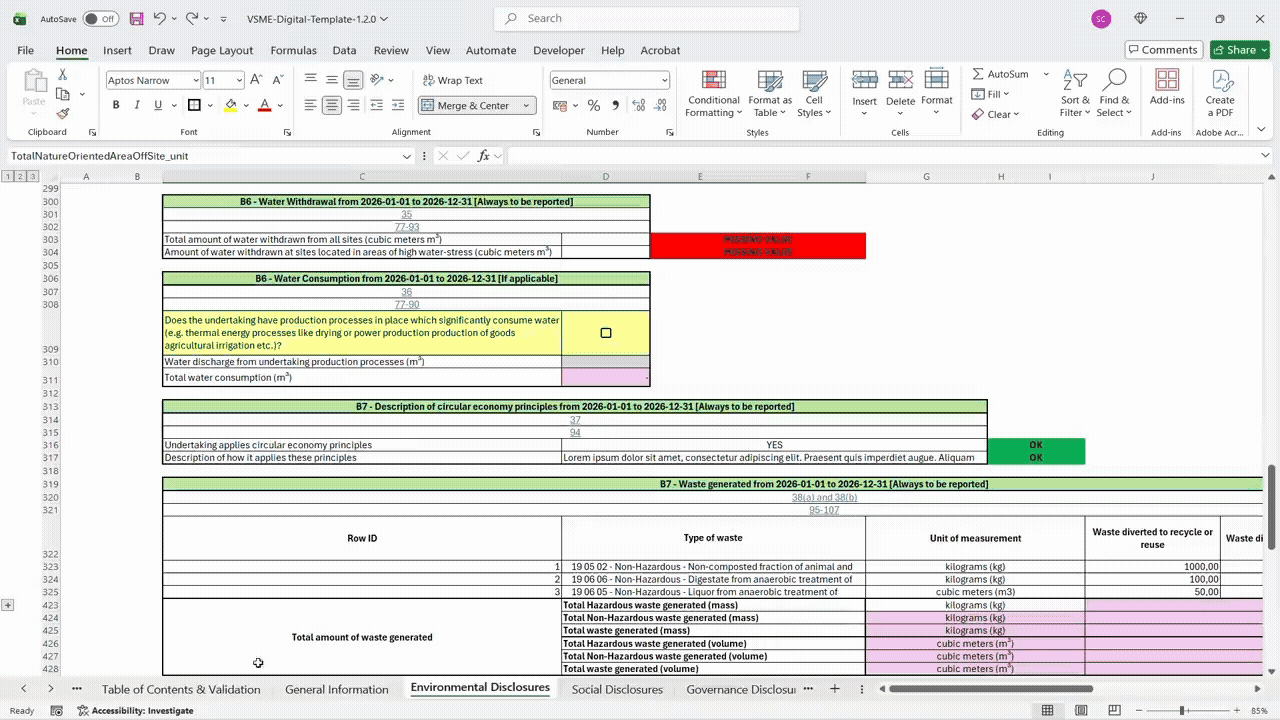
Task: Open the Developer ribbon tab
Action: coord(558,50)
